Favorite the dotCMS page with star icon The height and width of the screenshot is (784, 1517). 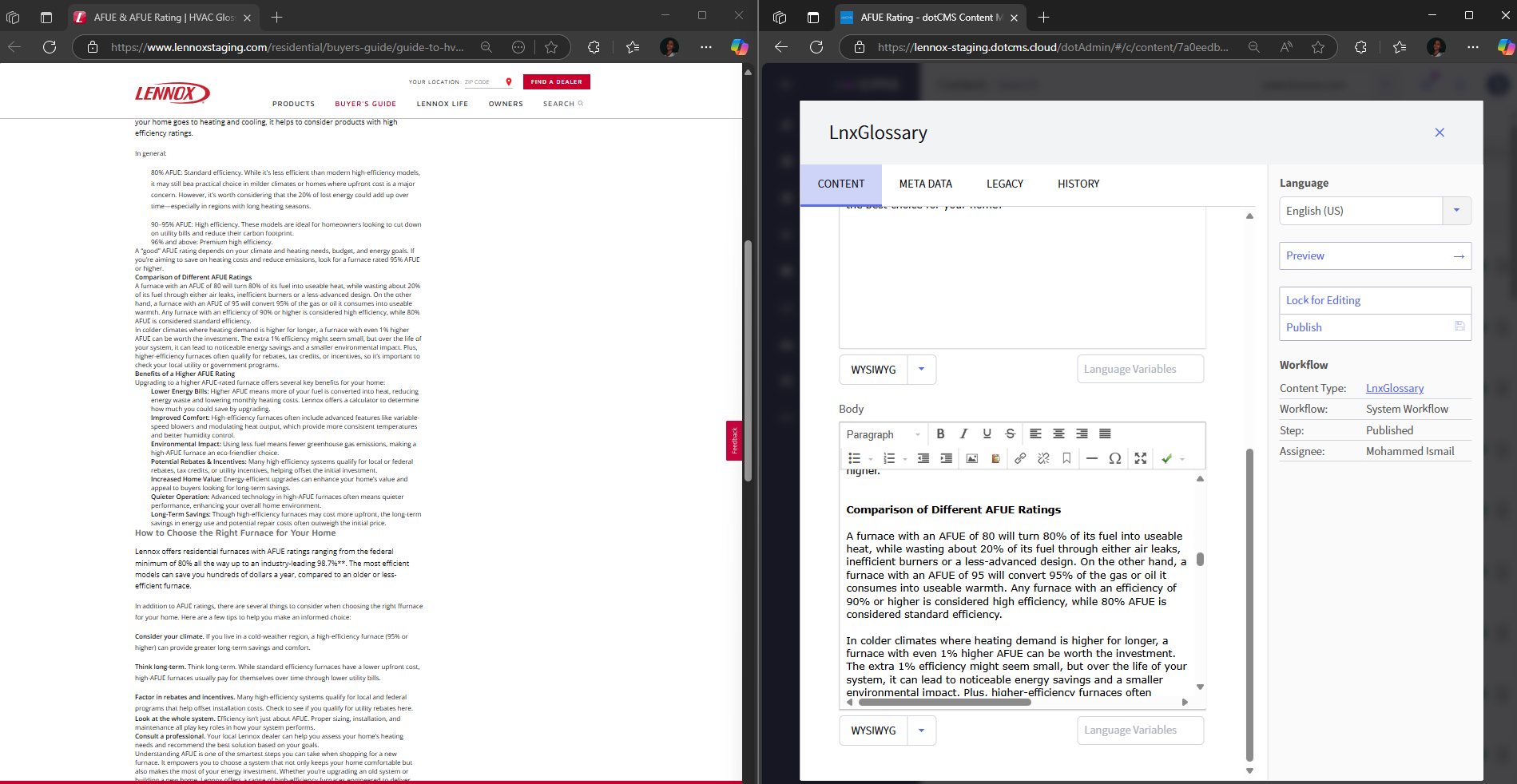click(x=1318, y=47)
